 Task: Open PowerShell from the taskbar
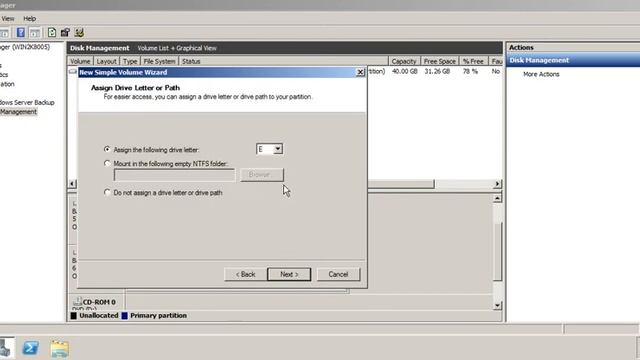pos(30,348)
